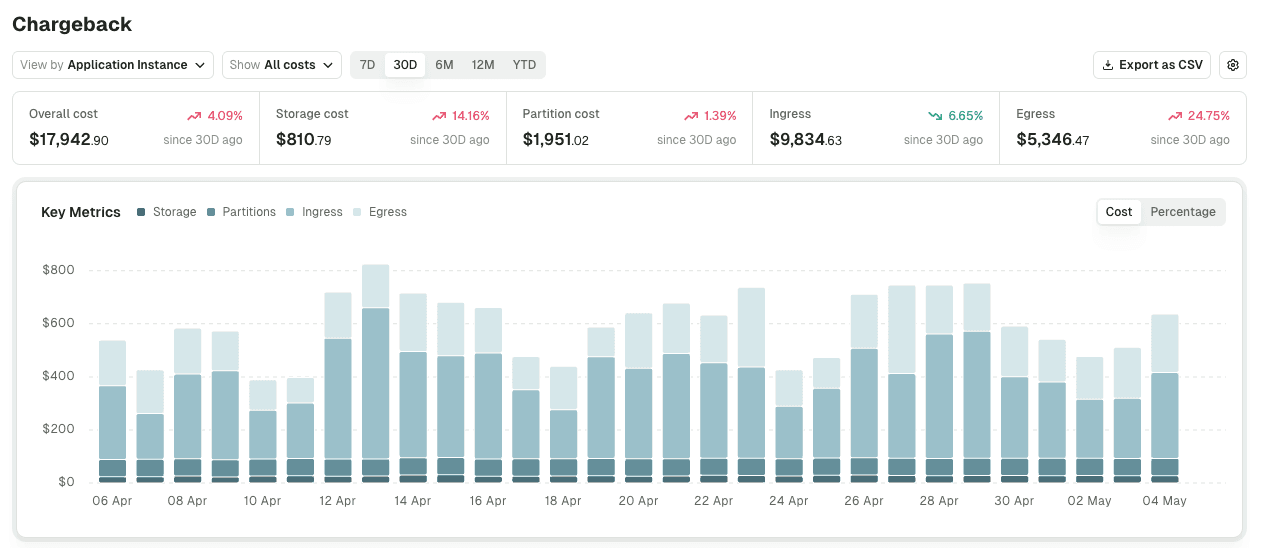This screenshot has height=548, width=1266.
Task: Click the 1.39% partition change value
Action: click(x=720, y=116)
